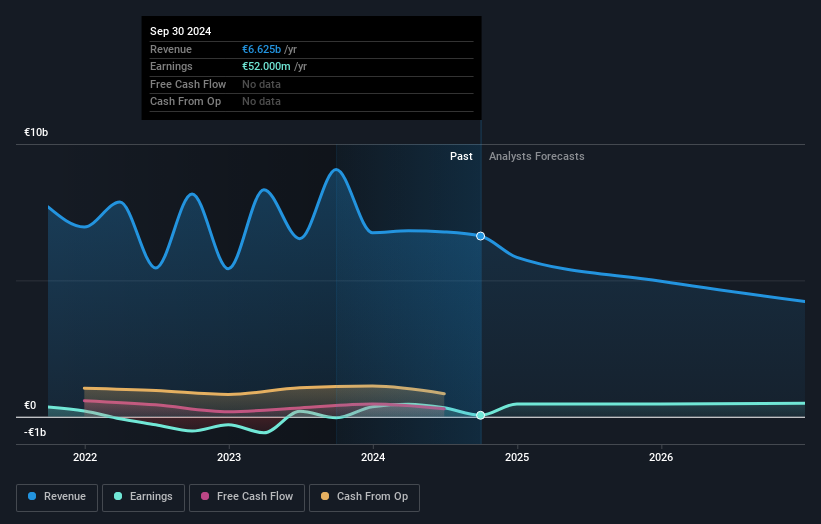Click the 'Analysts Forecasts' label
This screenshot has width=821, height=524.
537,156
